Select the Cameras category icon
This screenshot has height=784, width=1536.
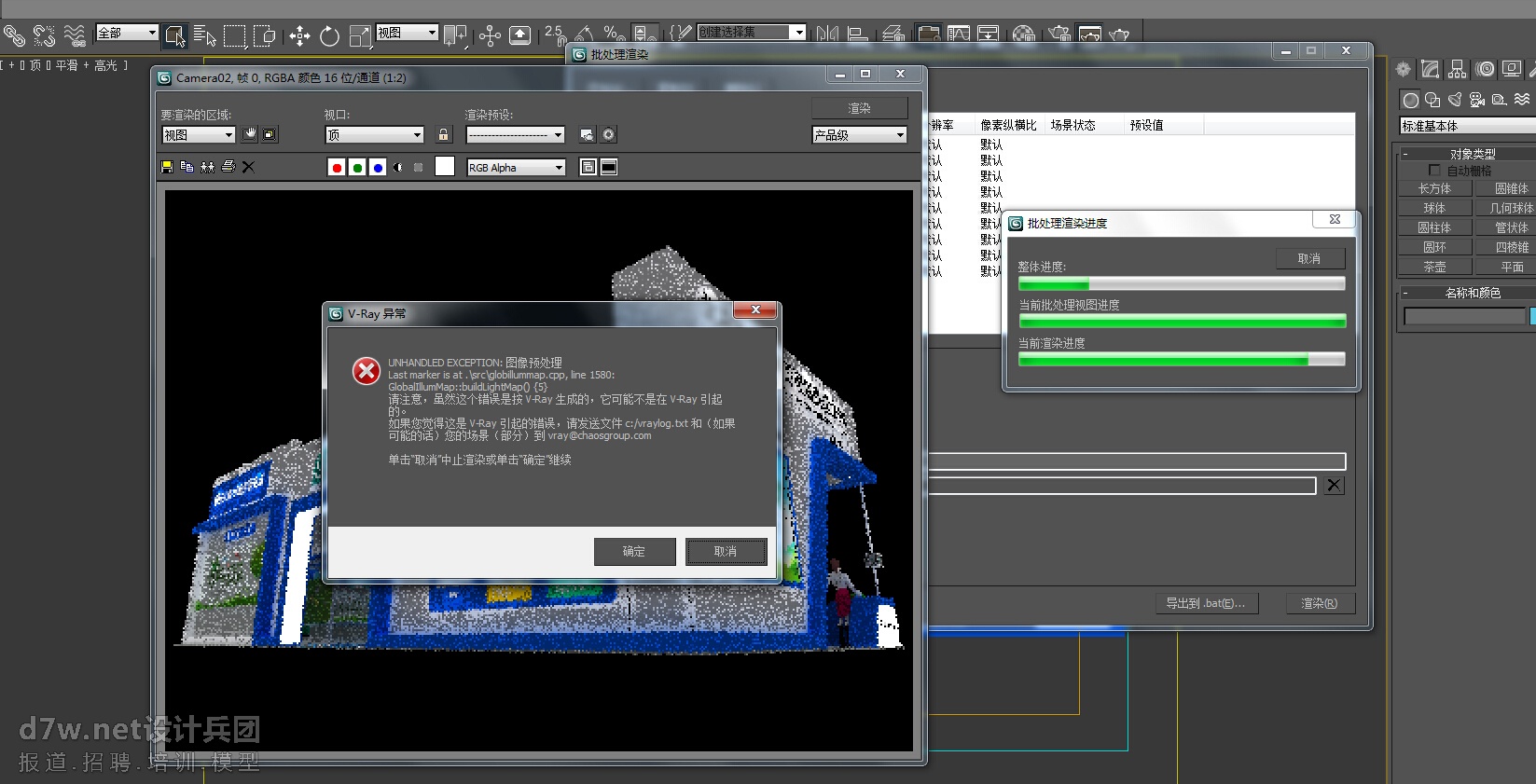point(1477,100)
